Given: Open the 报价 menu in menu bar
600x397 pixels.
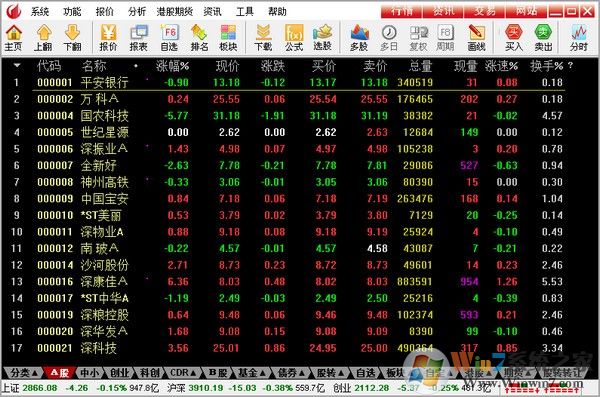Looking at the screenshot, I should tap(104, 11).
